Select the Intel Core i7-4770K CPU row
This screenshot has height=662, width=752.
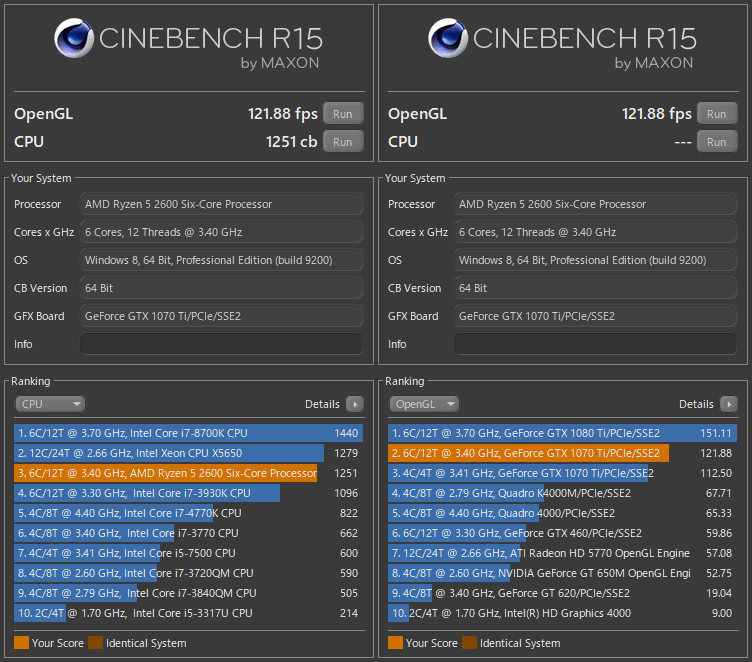tap(188, 513)
